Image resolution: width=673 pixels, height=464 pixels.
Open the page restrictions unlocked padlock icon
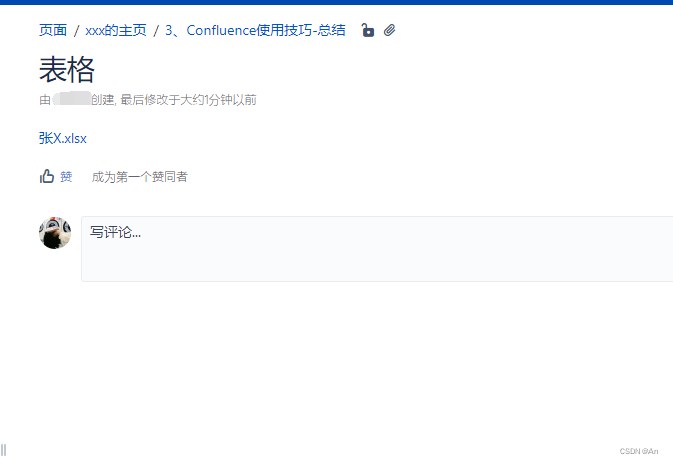tap(367, 30)
